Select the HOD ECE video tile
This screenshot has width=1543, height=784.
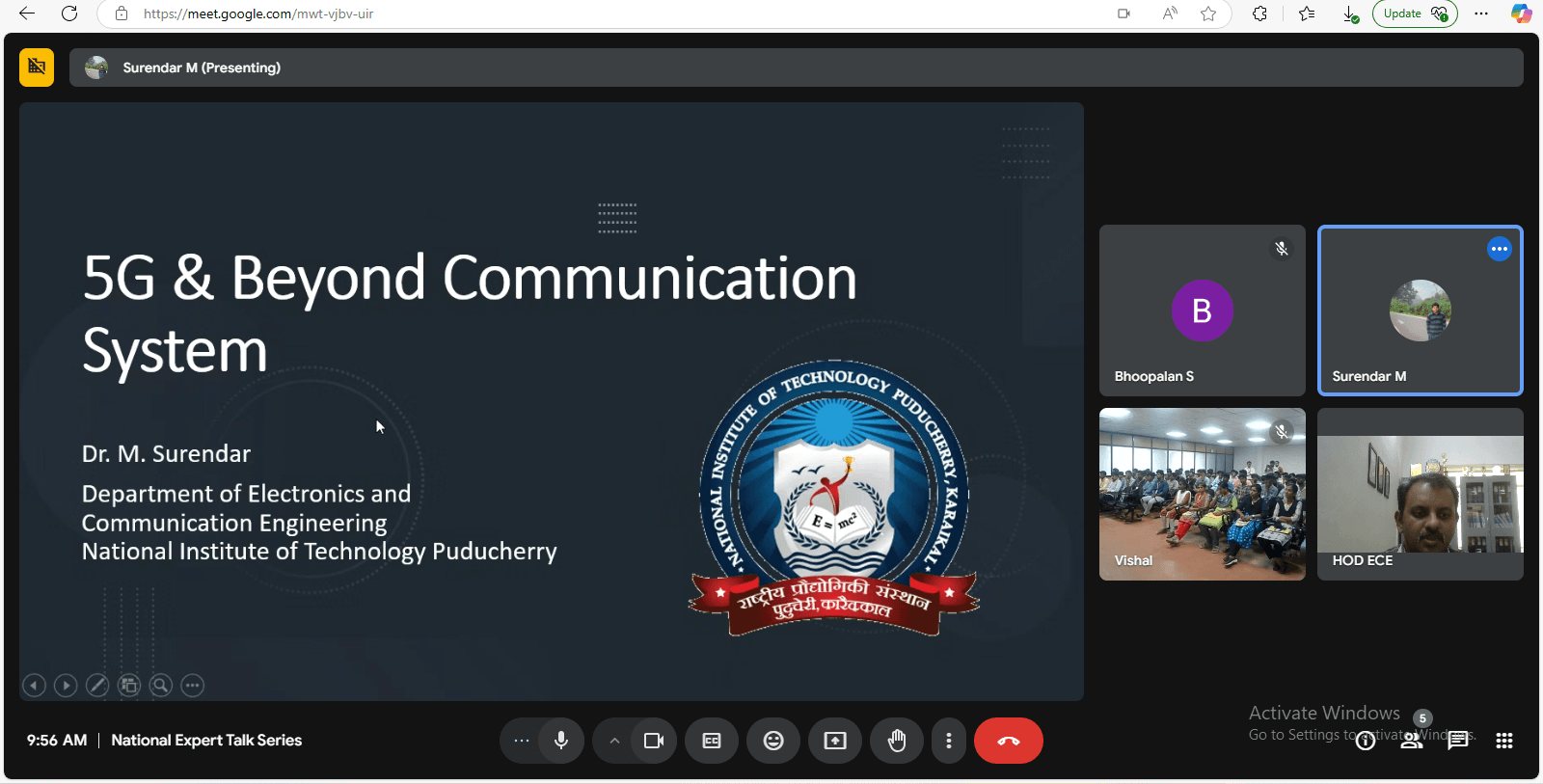1420,494
